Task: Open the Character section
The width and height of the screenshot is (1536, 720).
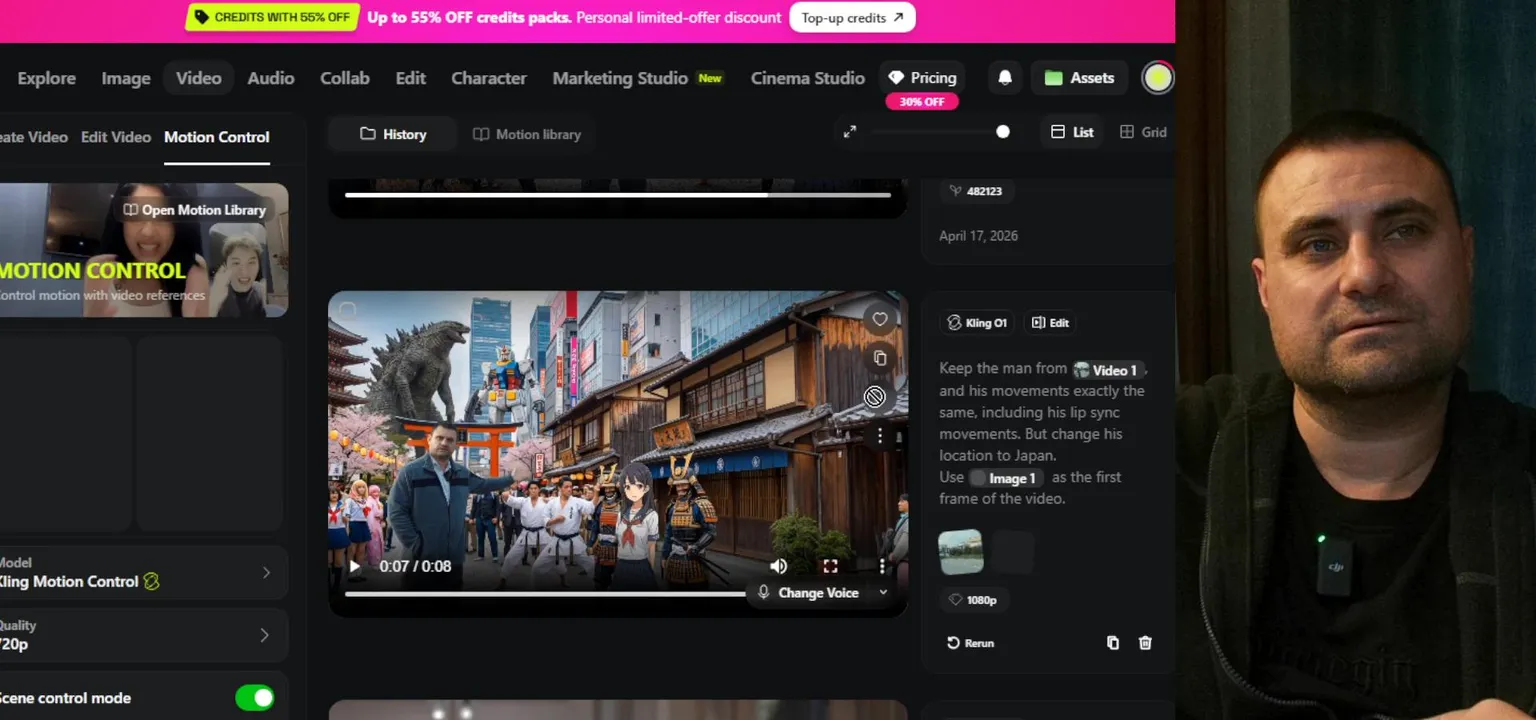Action: point(489,78)
